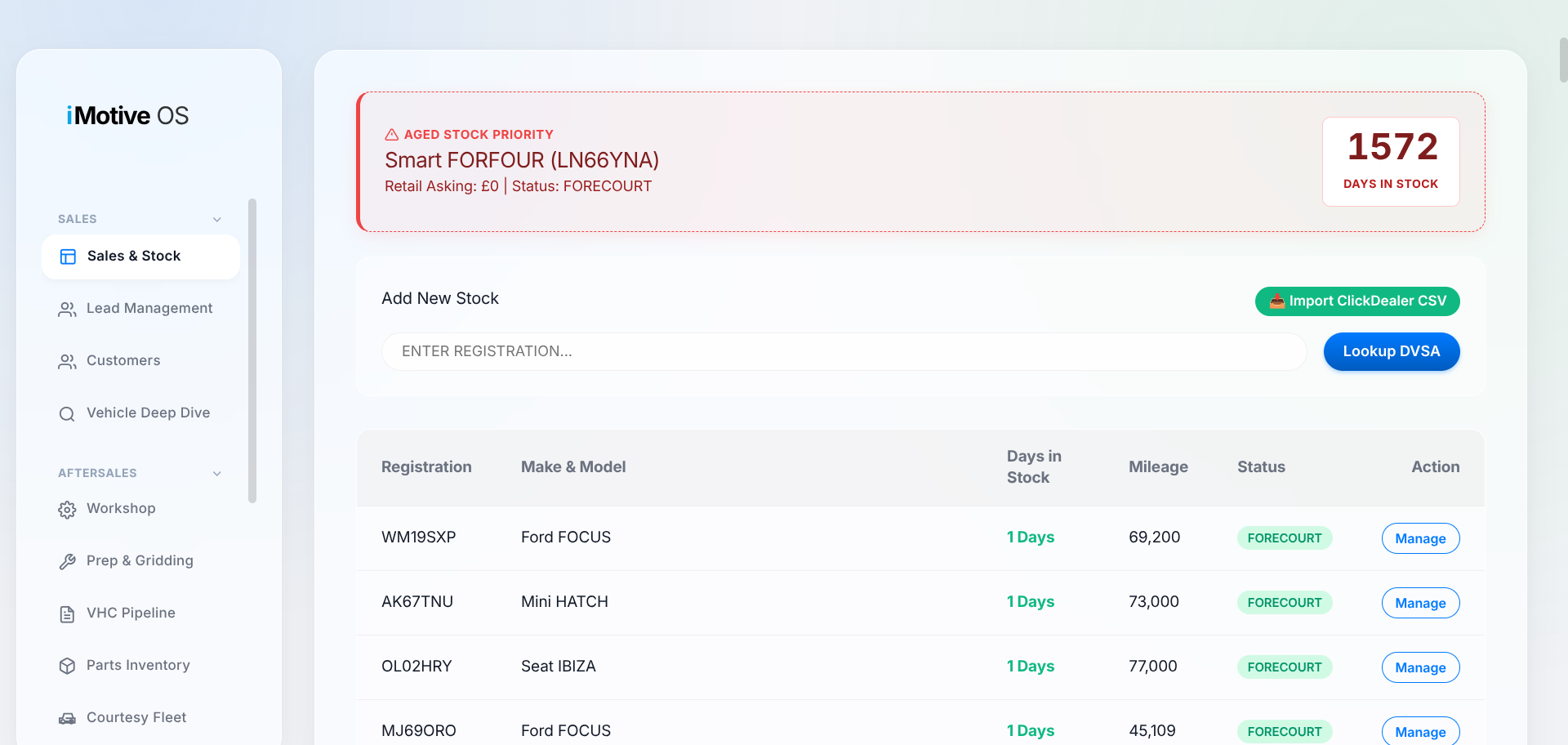Go to Customers page

[x=140, y=361]
